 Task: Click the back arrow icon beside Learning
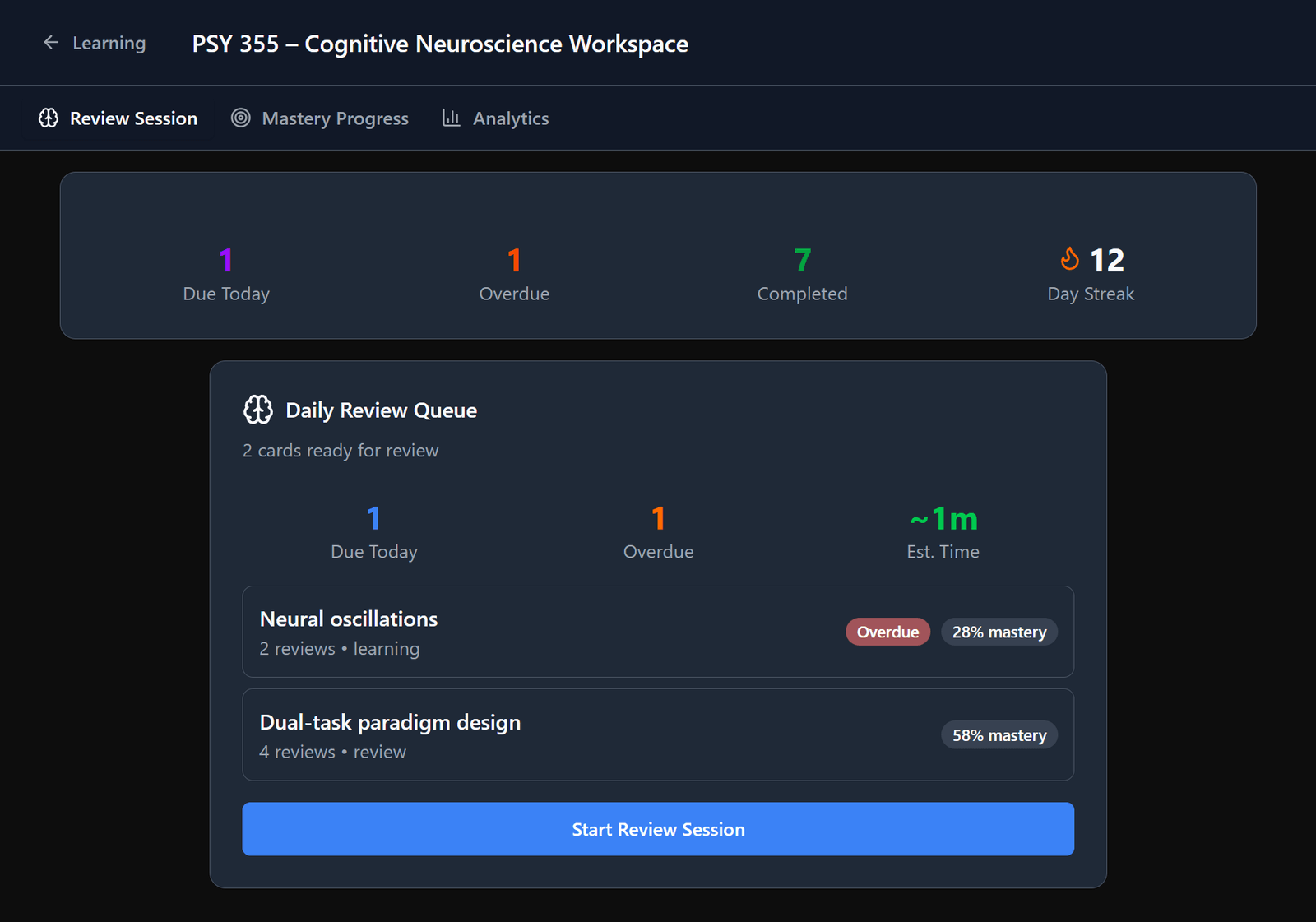coord(51,42)
